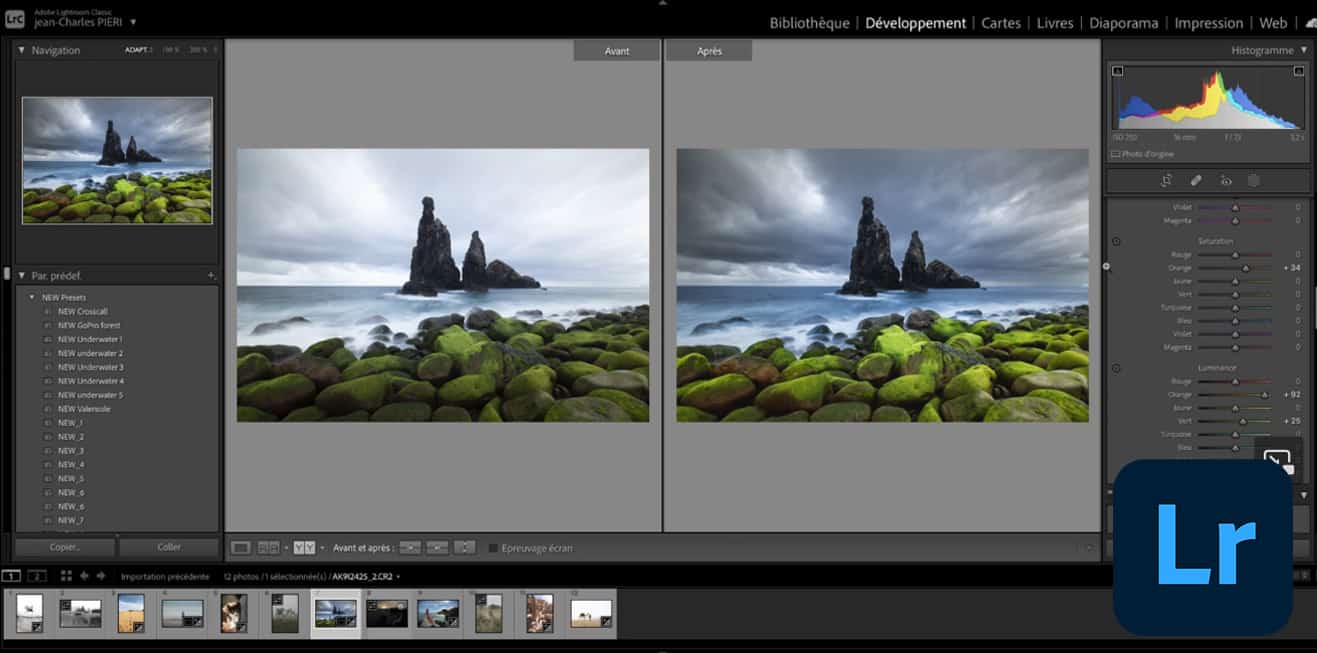
Task: Add a new preset with plus icon
Action: (210, 275)
